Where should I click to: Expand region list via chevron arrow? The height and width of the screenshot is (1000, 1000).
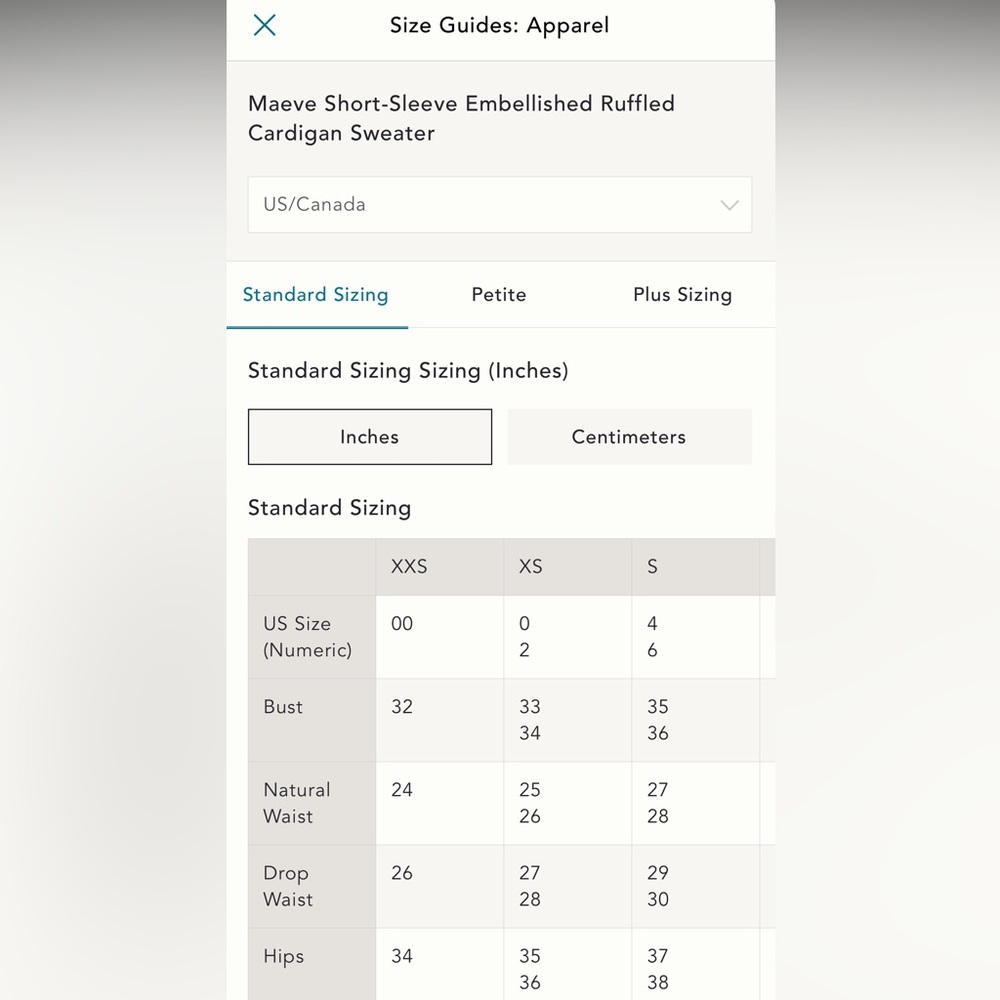729,205
